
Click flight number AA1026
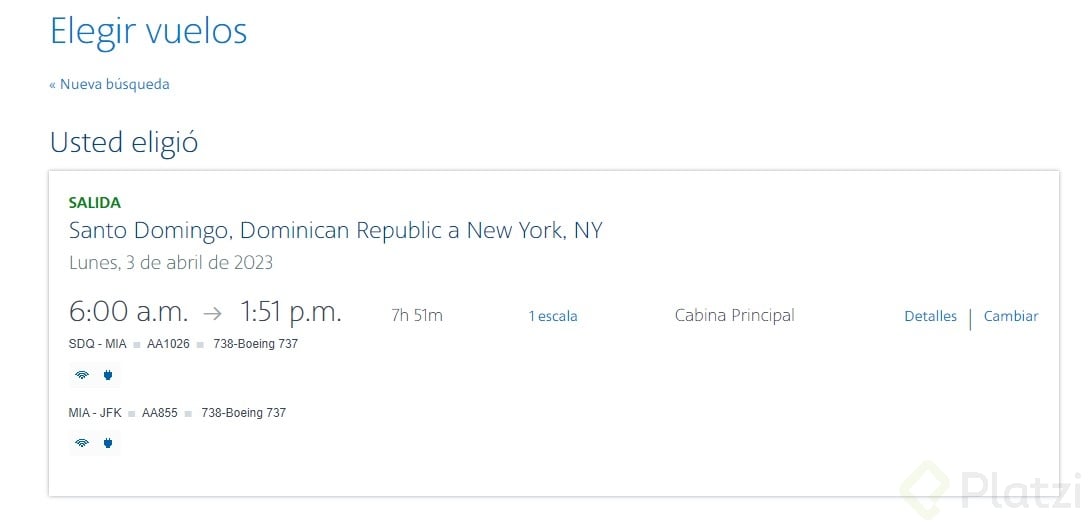point(168,344)
